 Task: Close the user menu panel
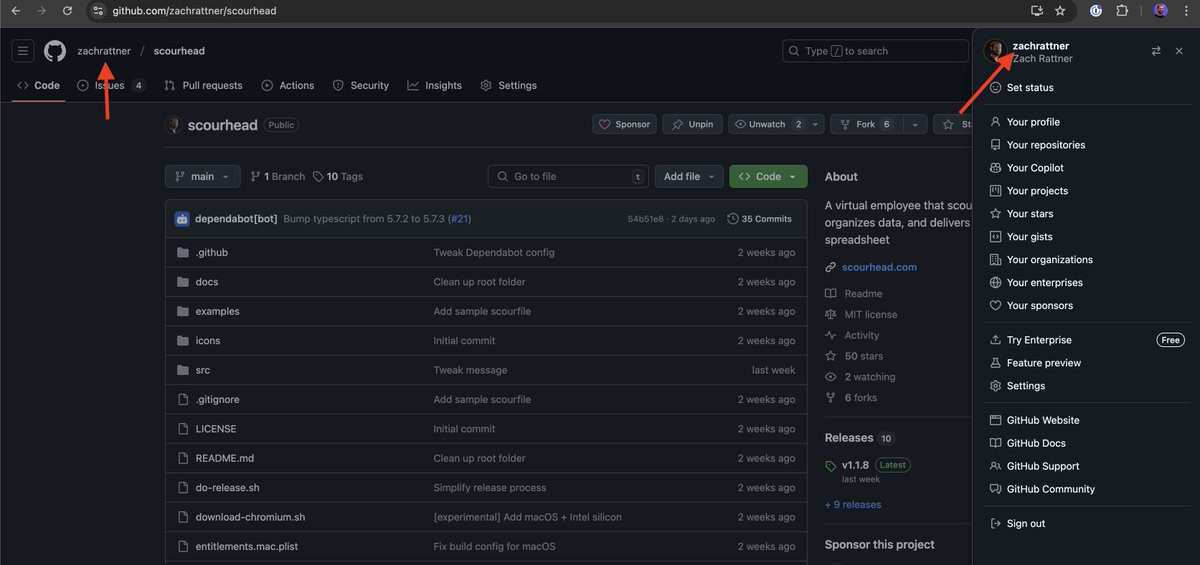(x=1179, y=51)
